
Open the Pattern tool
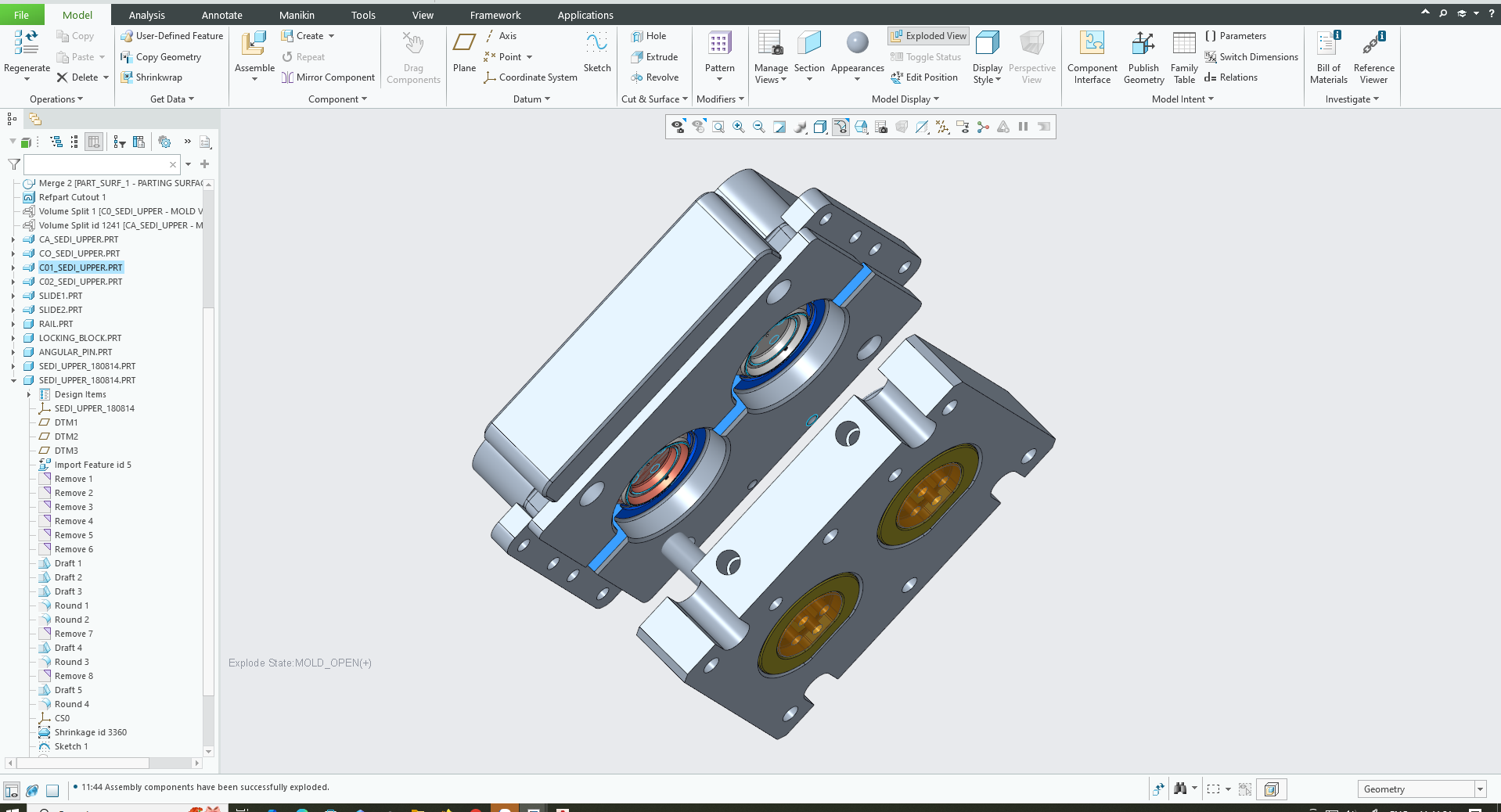click(718, 45)
